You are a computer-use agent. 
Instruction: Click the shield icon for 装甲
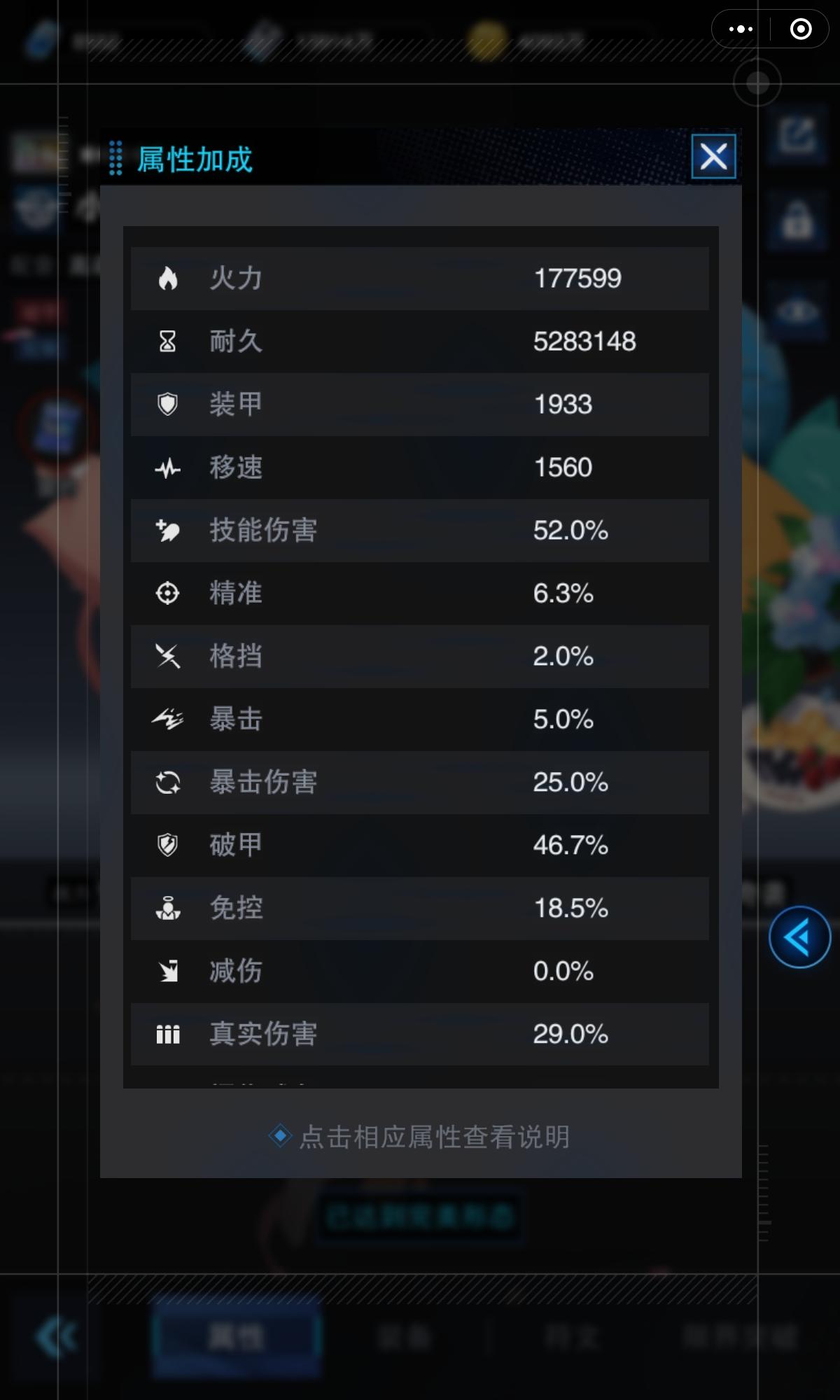(168, 405)
